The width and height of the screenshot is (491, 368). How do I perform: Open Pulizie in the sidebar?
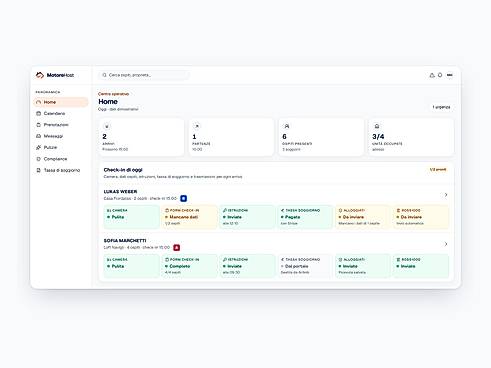click(61, 147)
